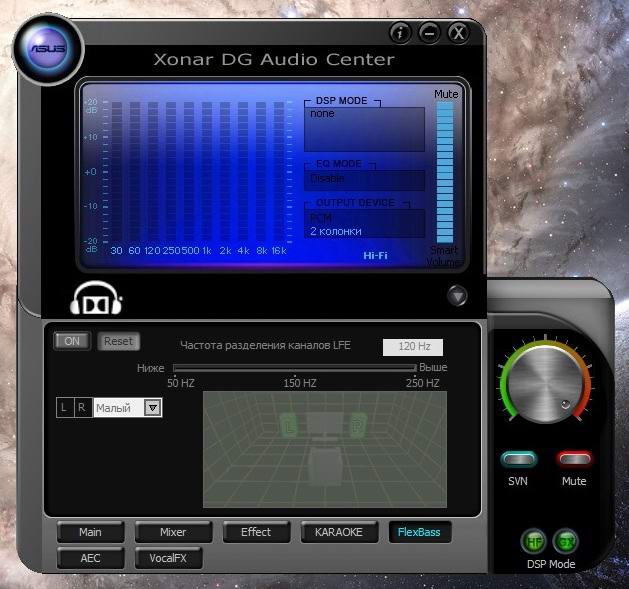Click the OUTPUT DEVICE field showing PCM
This screenshot has height=589, width=629.
pos(364,224)
